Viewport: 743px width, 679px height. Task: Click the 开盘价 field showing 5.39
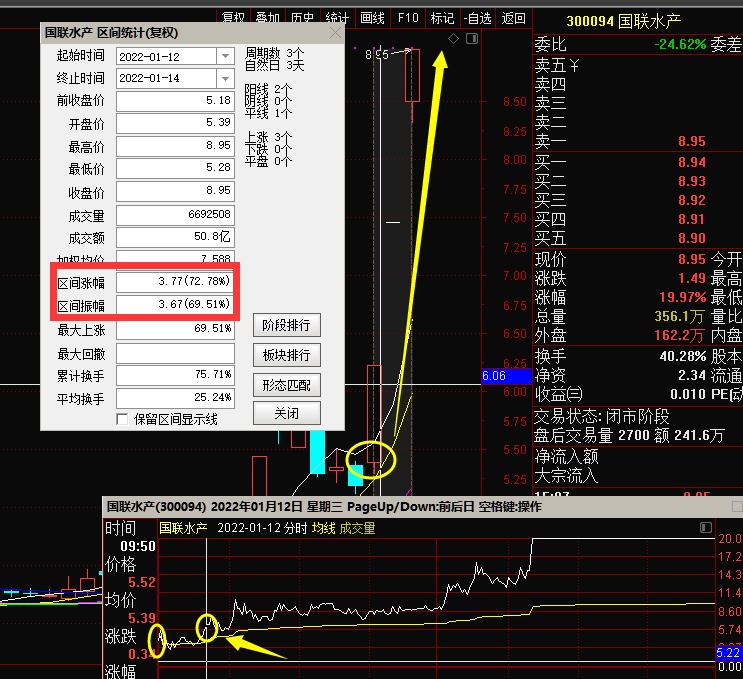pyautogui.click(x=175, y=123)
